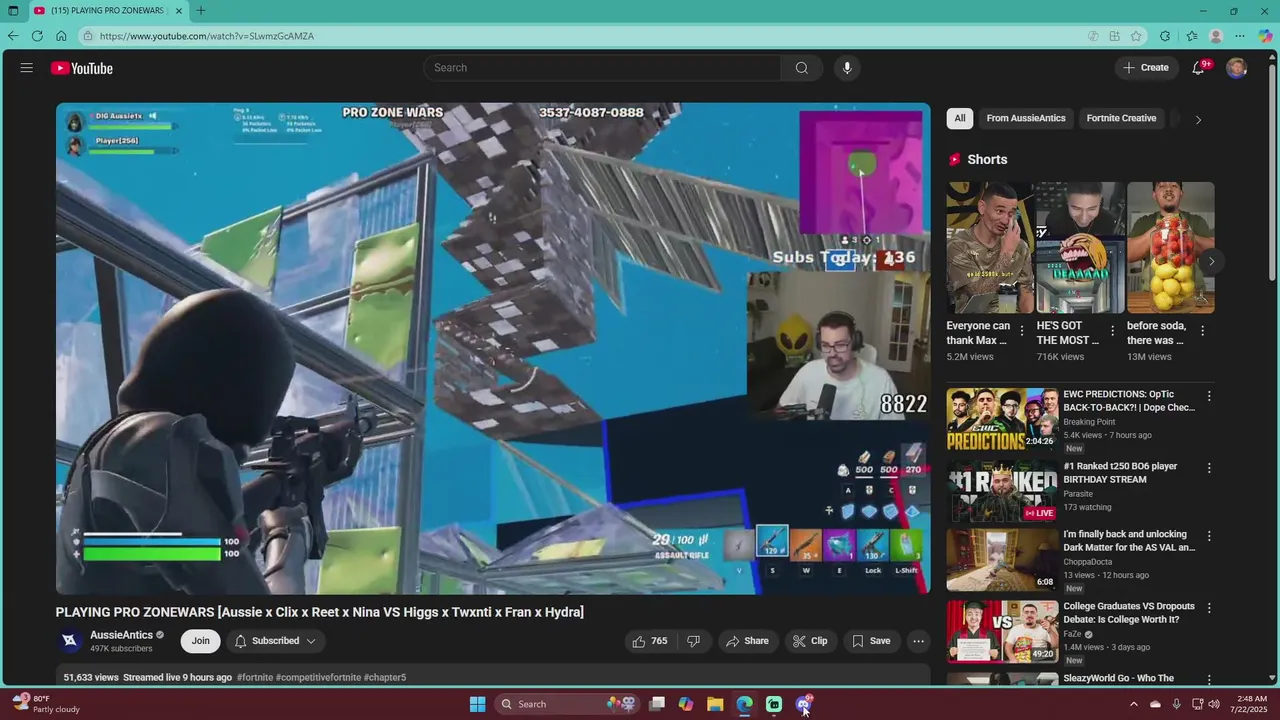Open the AussieAntics channel name
Screen dimensions: 1280x720
[121, 635]
